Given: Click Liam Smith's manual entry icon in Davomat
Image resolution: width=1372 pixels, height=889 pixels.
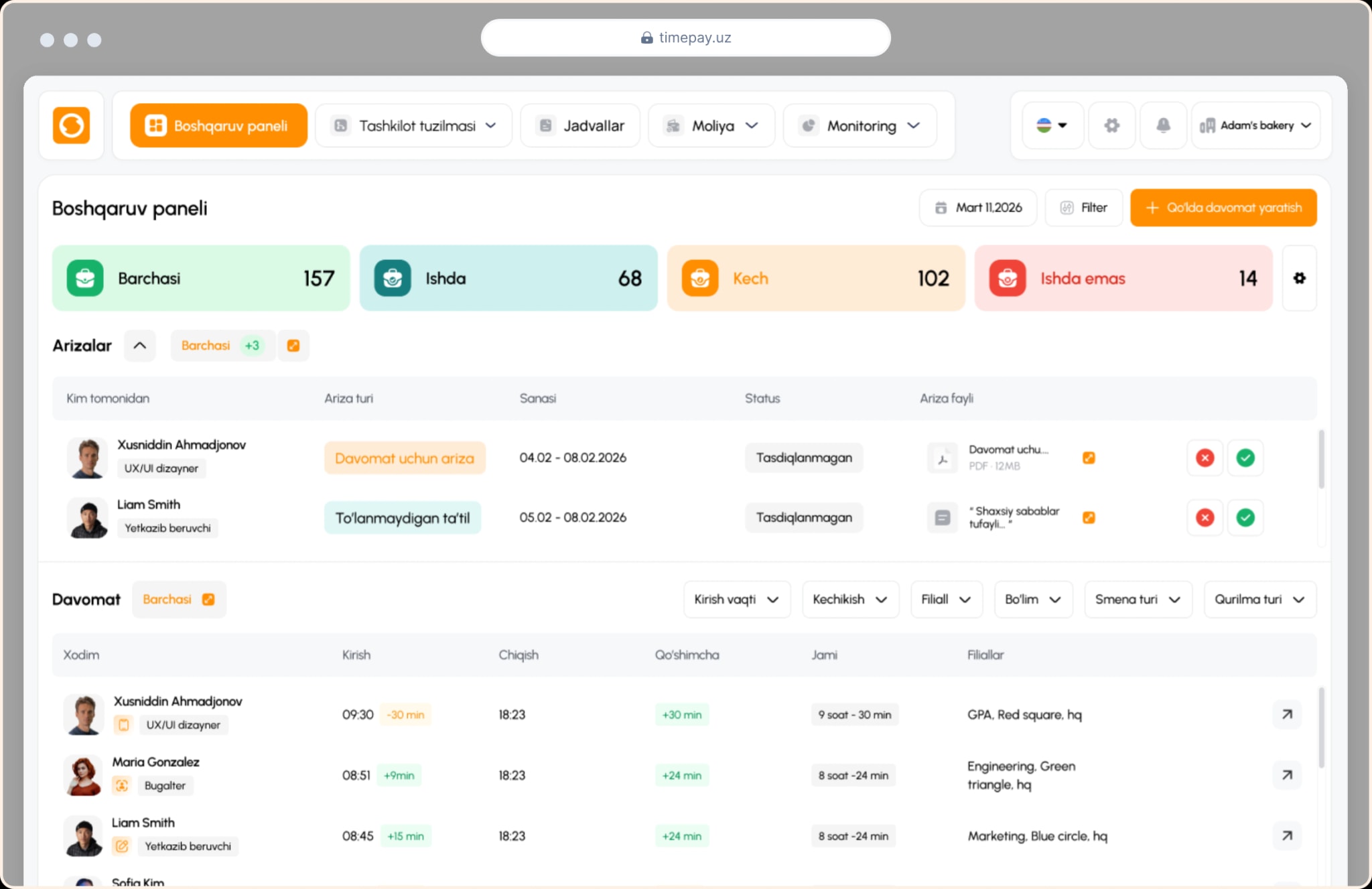Looking at the screenshot, I should (121, 846).
